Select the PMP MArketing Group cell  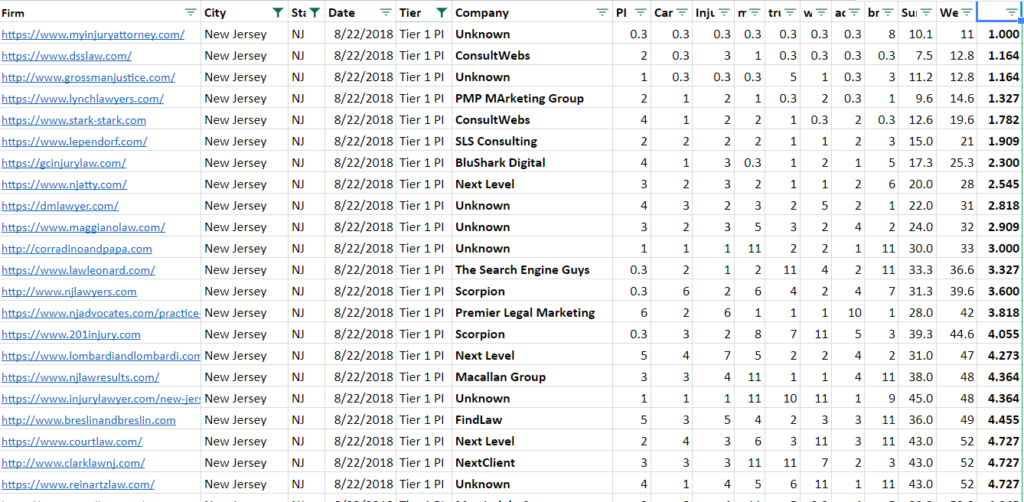tap(532, 99)
